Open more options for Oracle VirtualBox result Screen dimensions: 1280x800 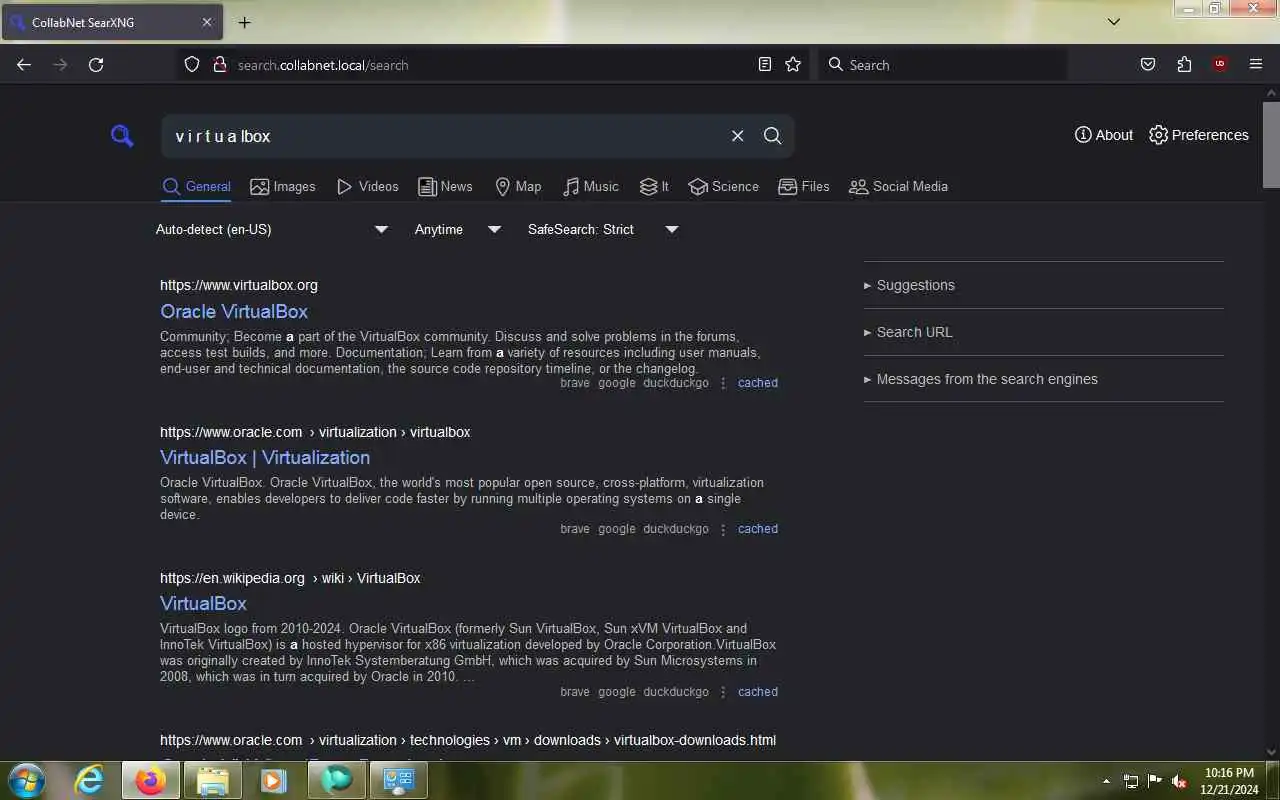[x=723, y=383]
